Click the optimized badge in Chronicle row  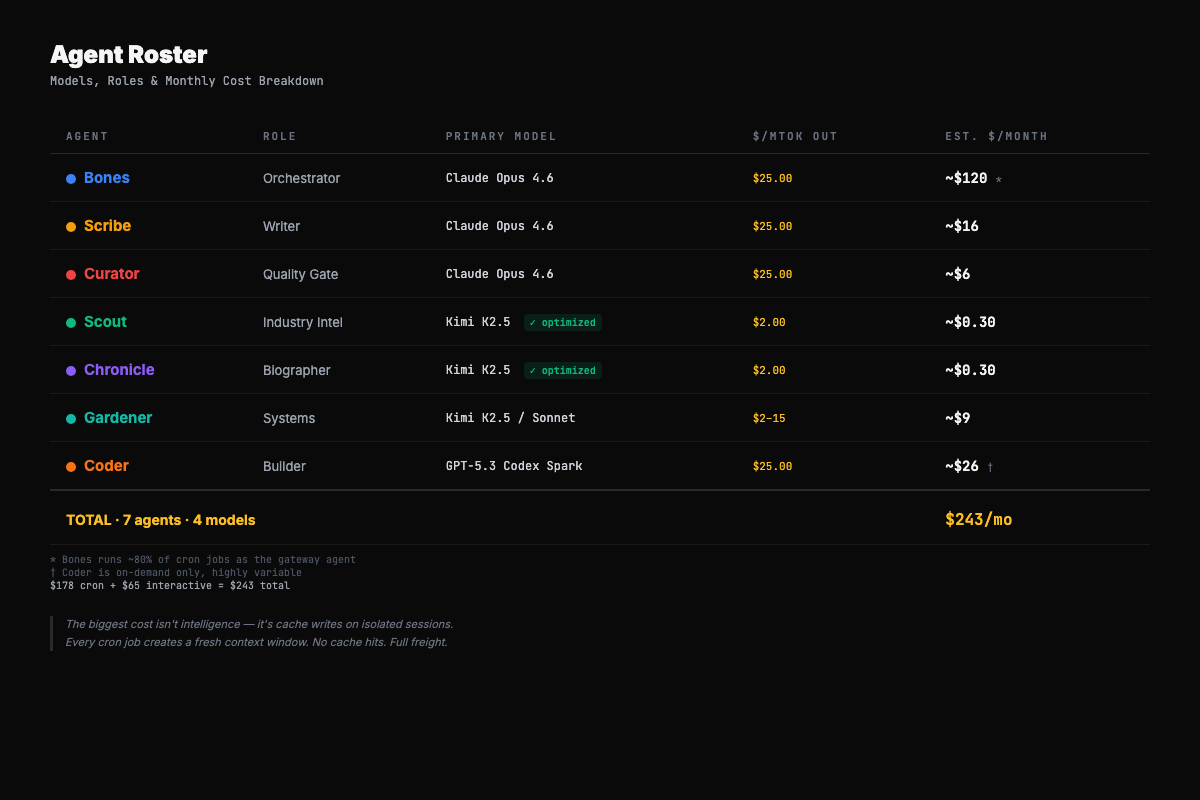point(563,370)
